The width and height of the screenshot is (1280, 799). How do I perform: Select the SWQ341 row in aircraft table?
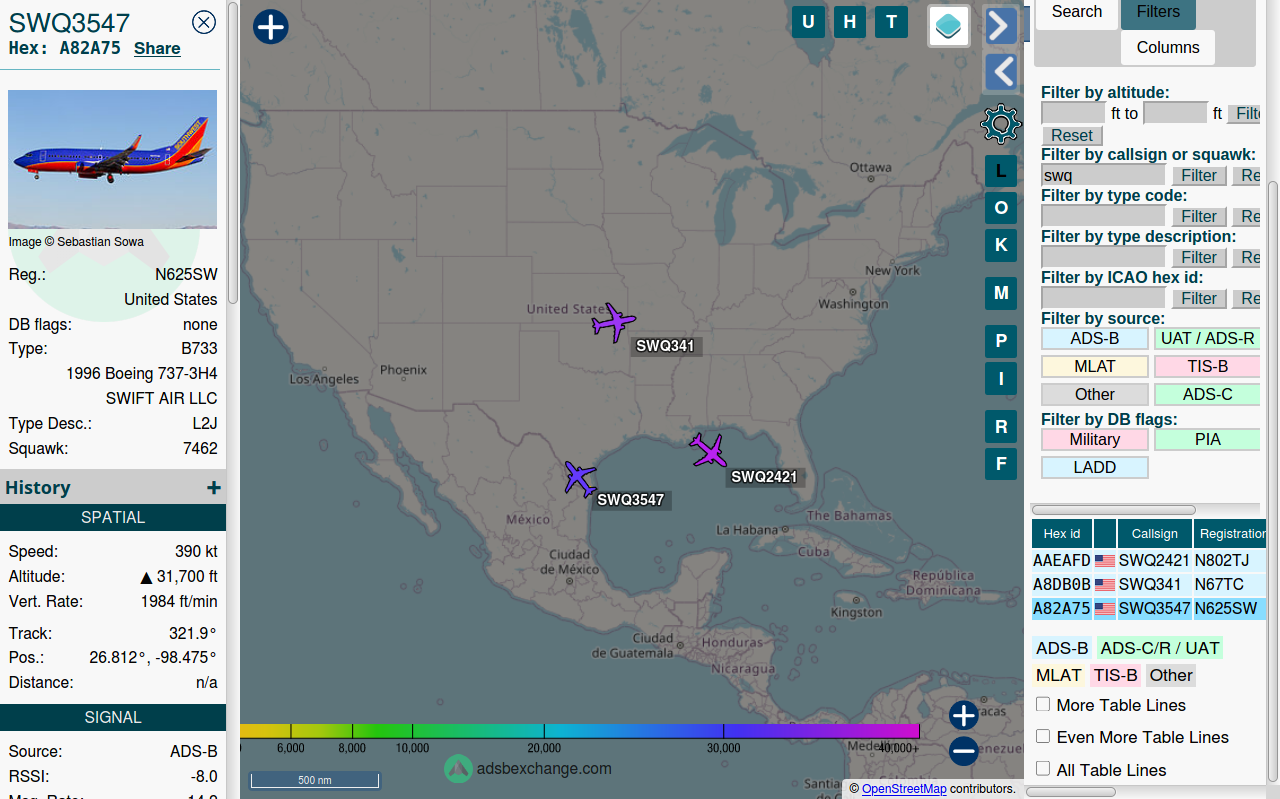click(1149, 585)
